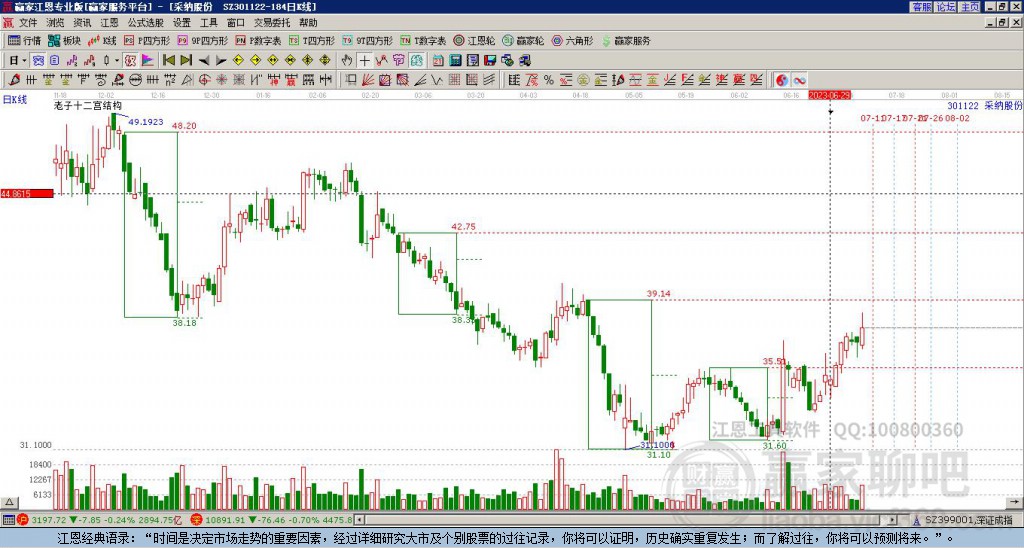Toggle the 权 adjust-price icon
The image size is (1024, 548).
(130, 61)
